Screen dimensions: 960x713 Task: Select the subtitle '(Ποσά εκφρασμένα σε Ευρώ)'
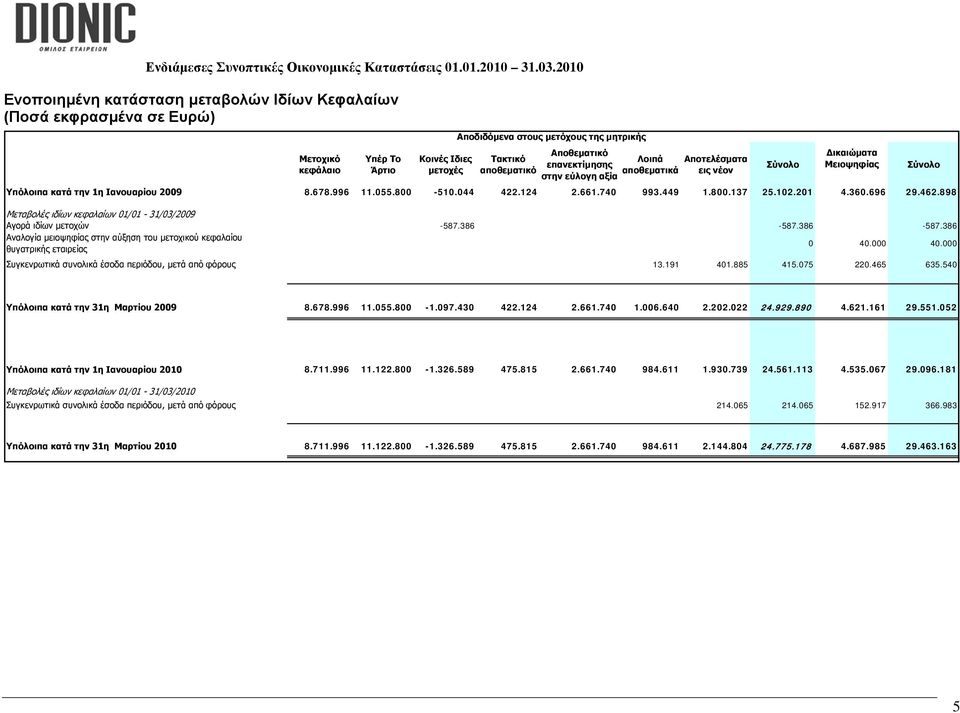click(110, 117)
